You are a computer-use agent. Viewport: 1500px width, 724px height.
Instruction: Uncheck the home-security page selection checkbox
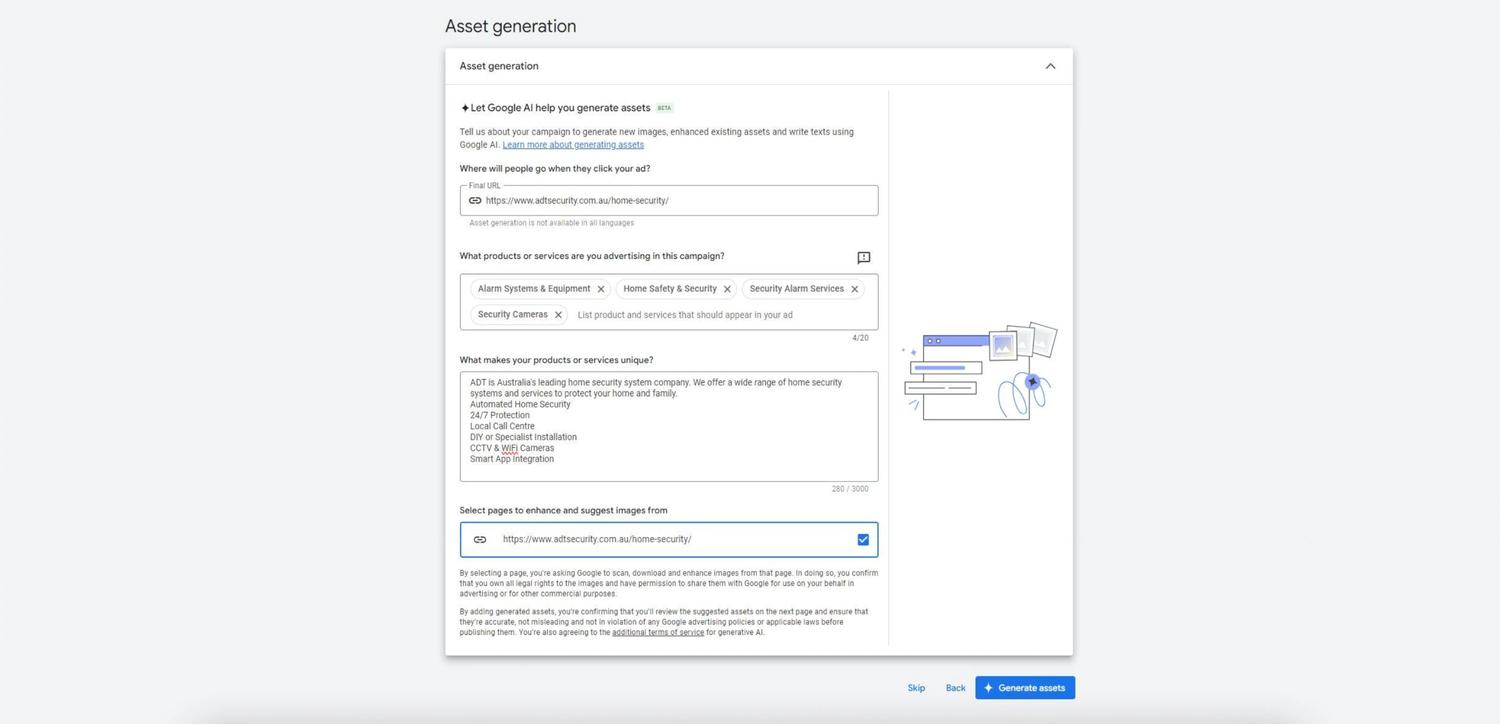click(862, 539)
